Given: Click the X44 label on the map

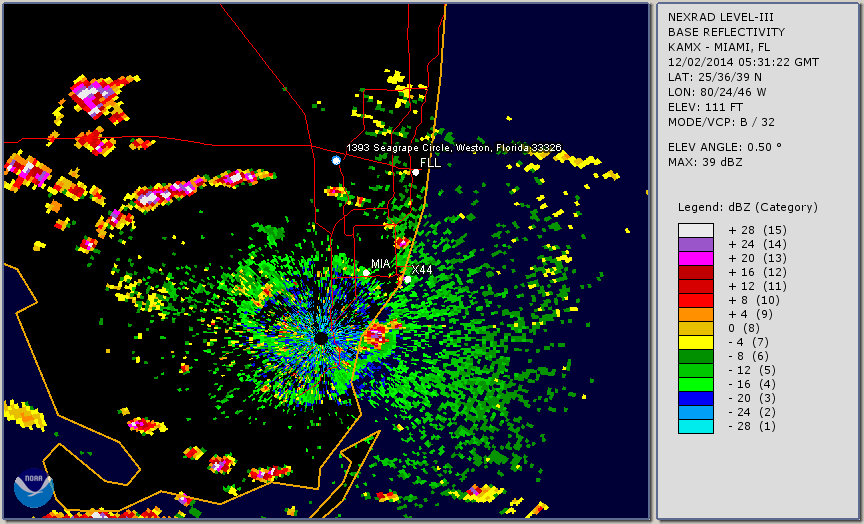Looking at the screenshot, I should pyautogui.click(x=422, y=269).
